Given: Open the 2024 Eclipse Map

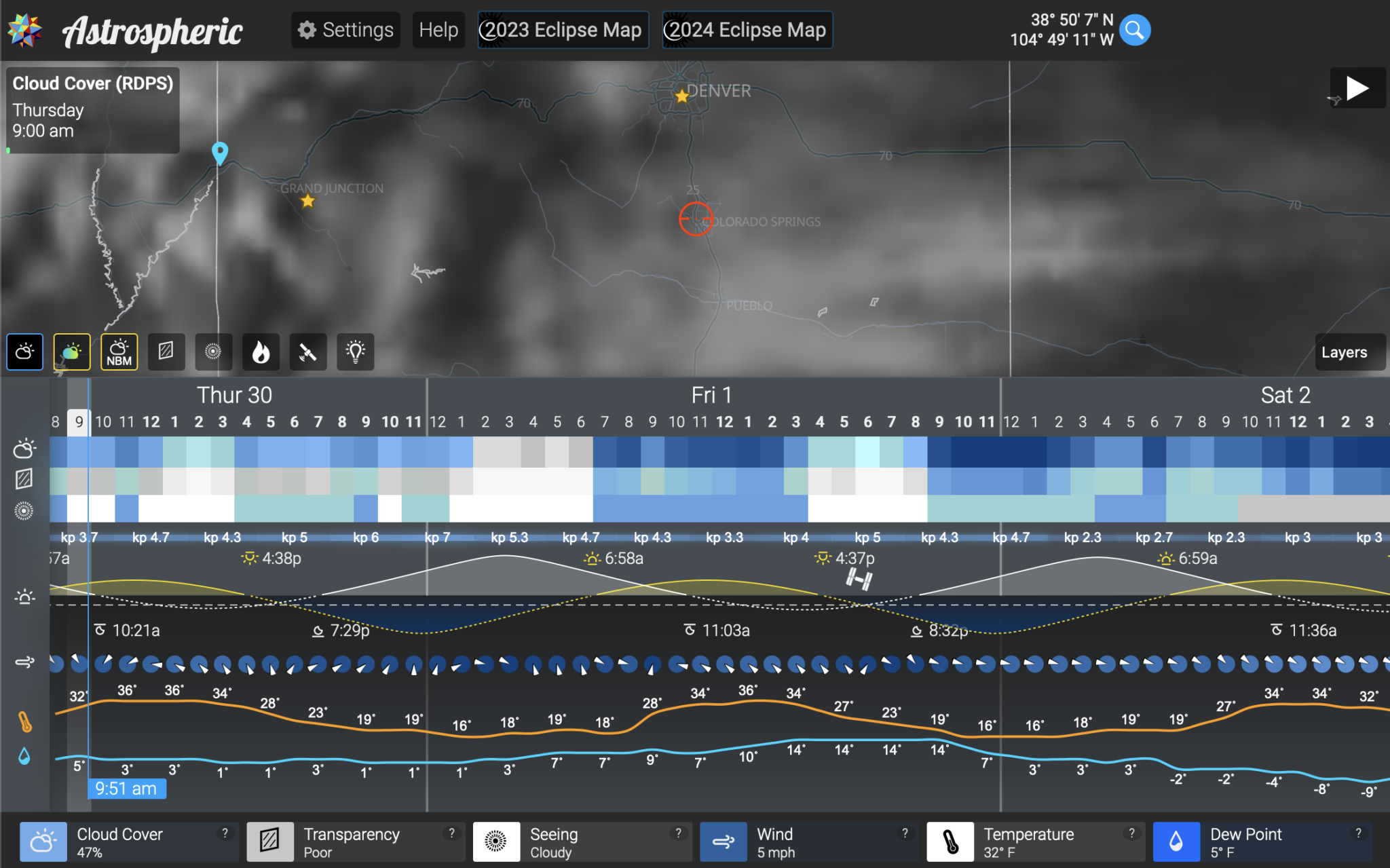Looking at the screenshot, I should 747,30.
